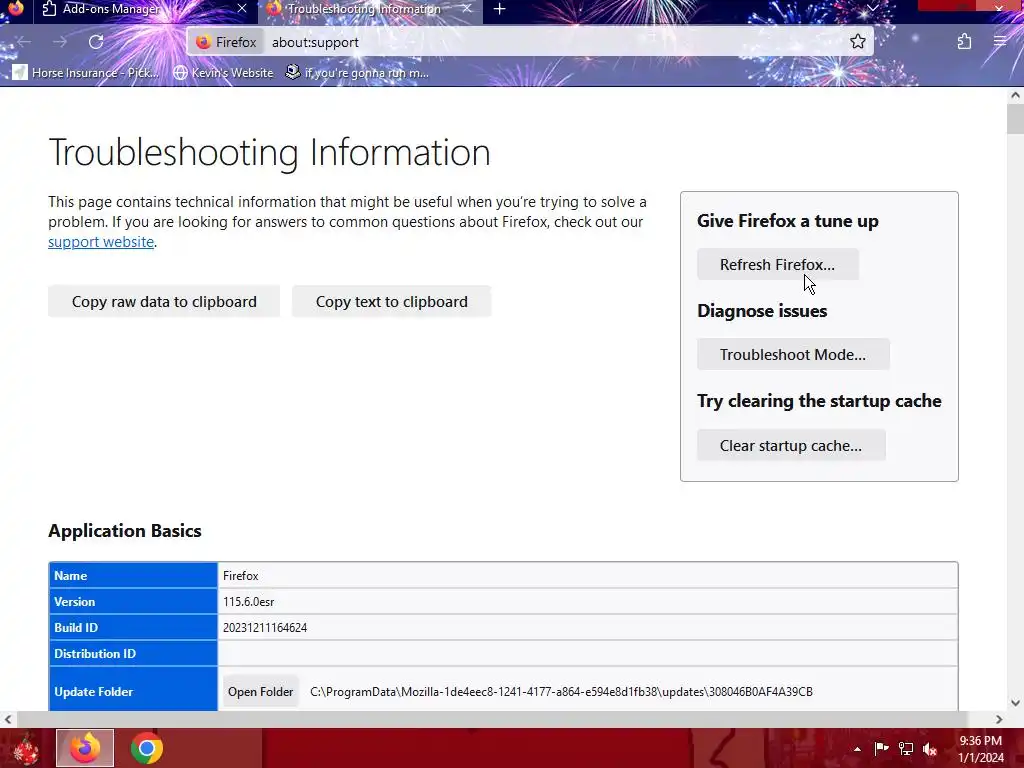The image size is (1024, 768).
Task: Click the Refresh Firefox button
Action: click(777, 264)
